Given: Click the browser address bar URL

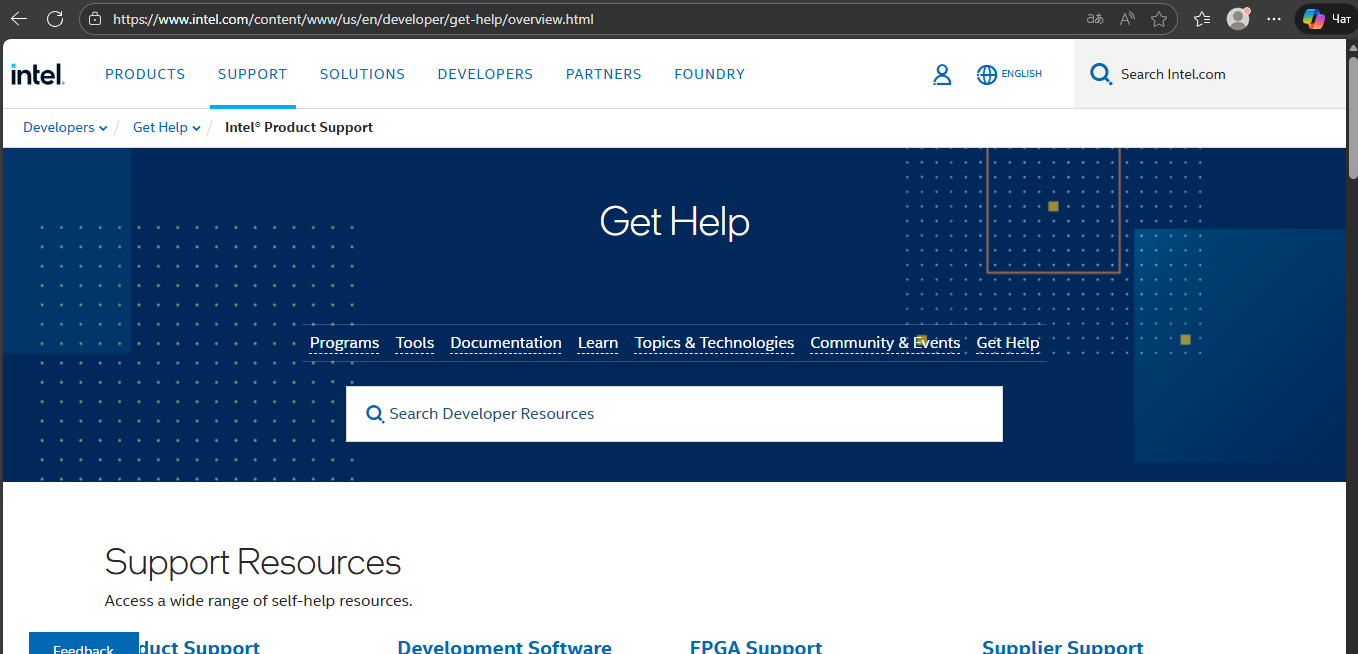Looking at the screenshot, I should coord(353,19).
